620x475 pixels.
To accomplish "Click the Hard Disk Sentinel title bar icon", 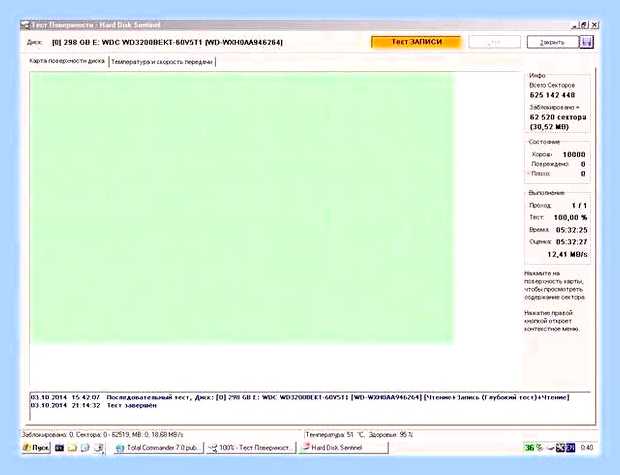I will [x=25, y=25].
